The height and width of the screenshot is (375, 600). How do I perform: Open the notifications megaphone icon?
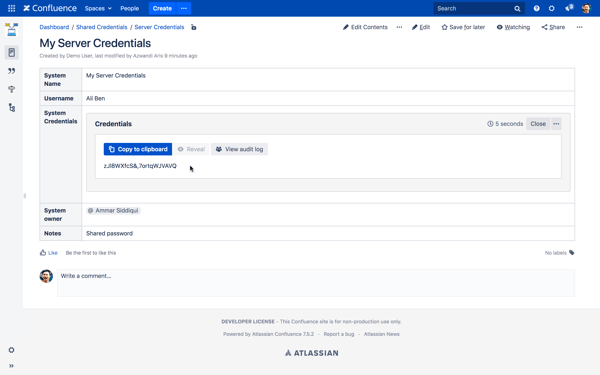[569, 8]
